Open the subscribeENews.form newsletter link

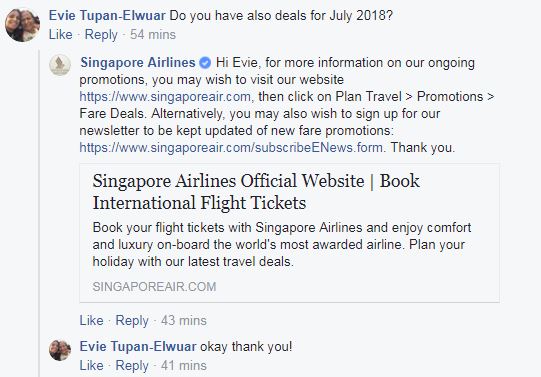(231, 148)
